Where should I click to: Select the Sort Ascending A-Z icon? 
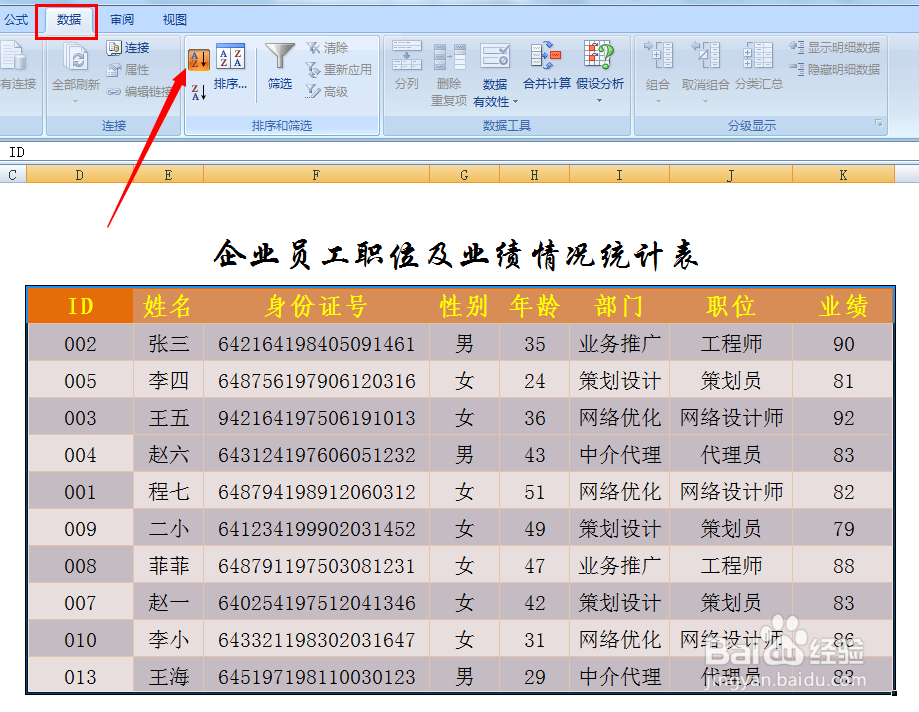tap(198, 57)
